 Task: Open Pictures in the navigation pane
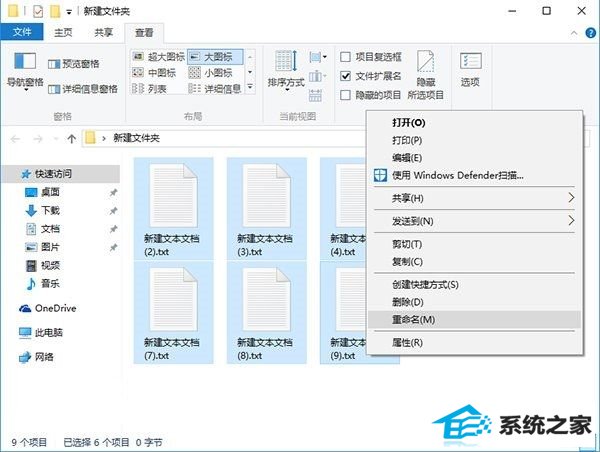pyautogui.click(x=50, y=247)
